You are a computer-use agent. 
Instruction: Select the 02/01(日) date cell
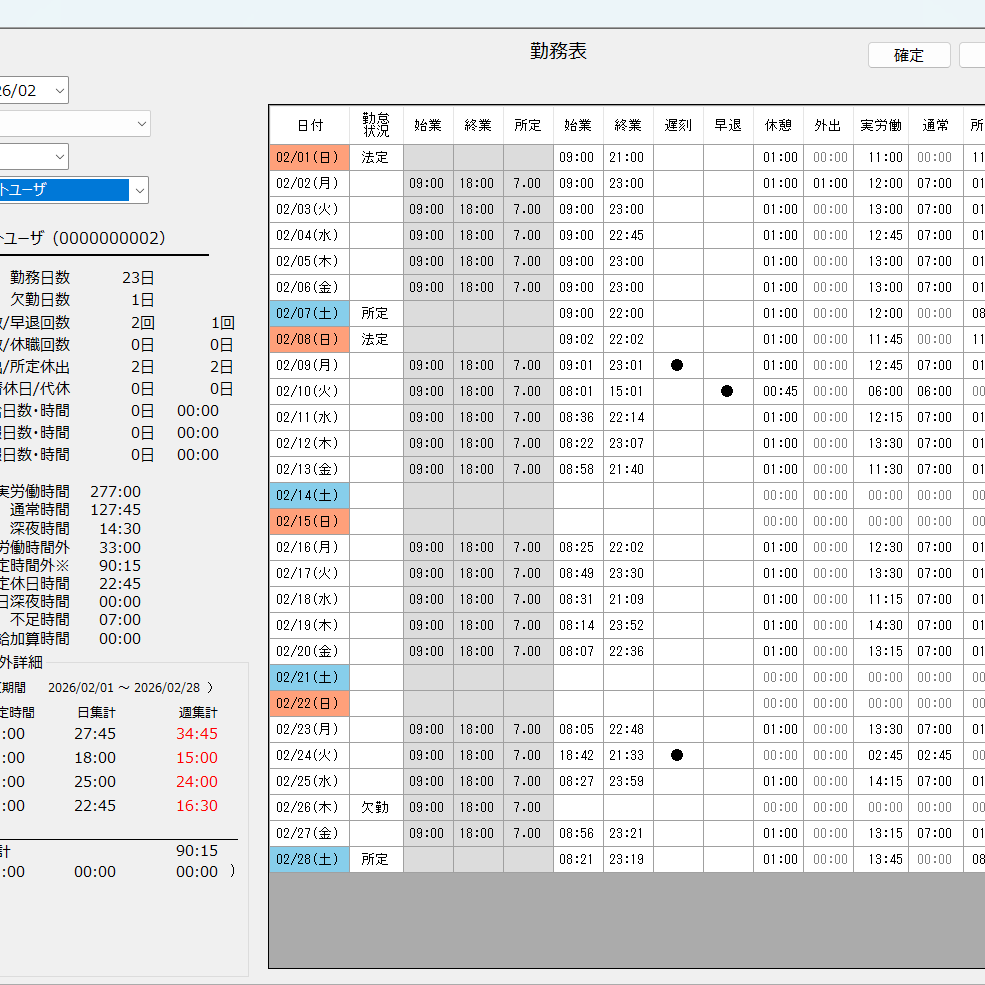pos(309,157)
